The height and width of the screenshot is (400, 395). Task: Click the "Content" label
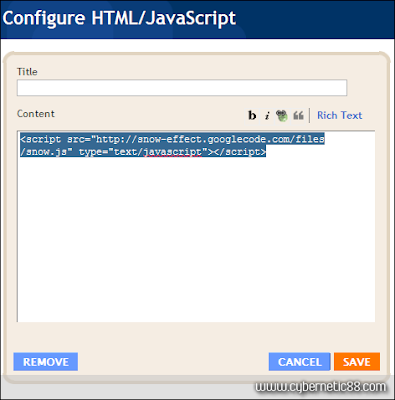pos(36,114)
